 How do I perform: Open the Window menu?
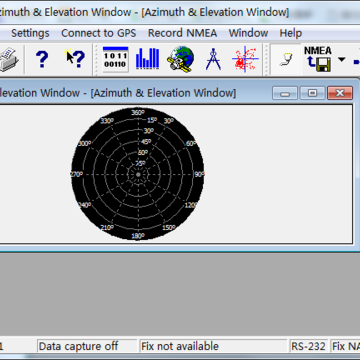point(248,33)
